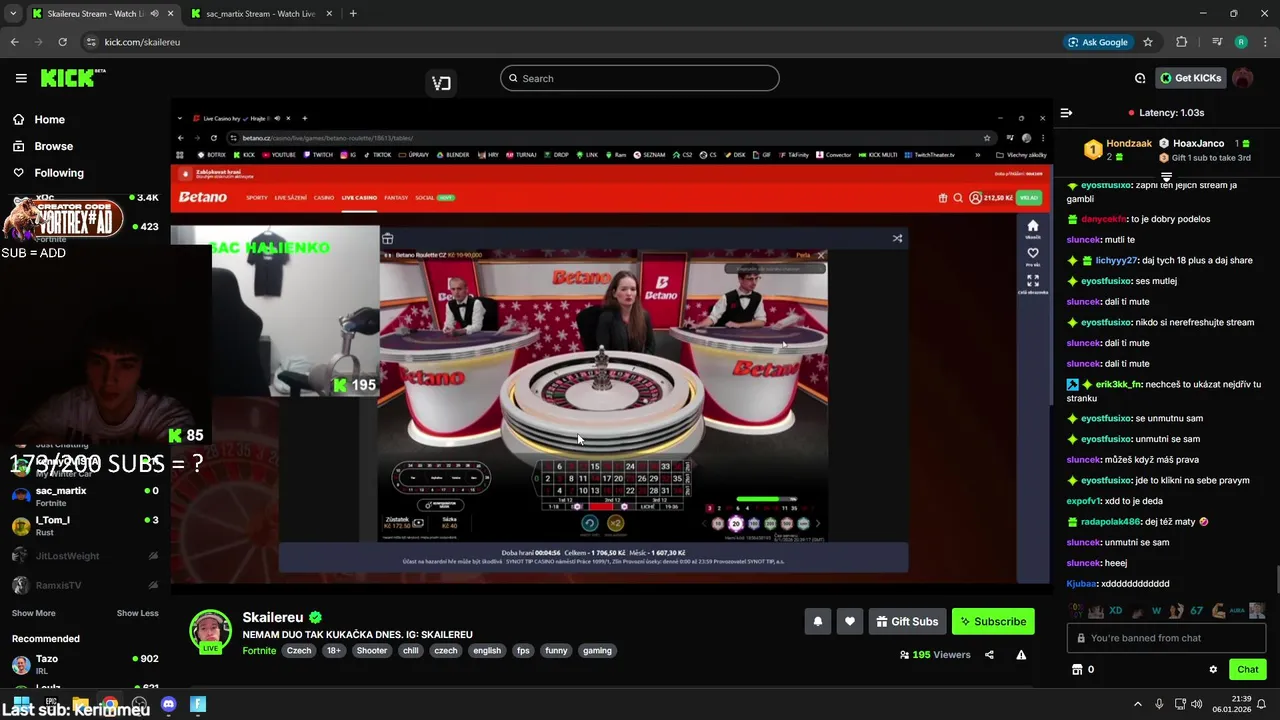
Task: Select the gaming tag
Action: tap(597, 650)
